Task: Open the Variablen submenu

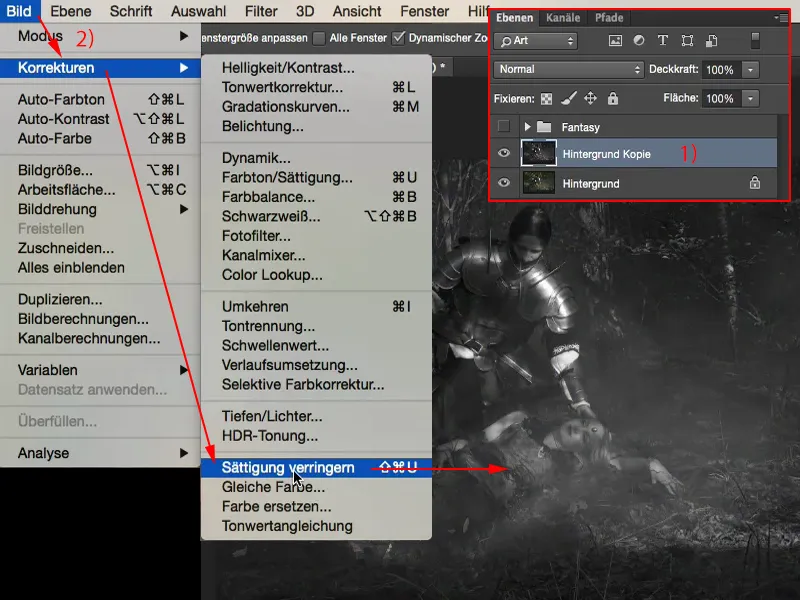Action: click(100, 370)
